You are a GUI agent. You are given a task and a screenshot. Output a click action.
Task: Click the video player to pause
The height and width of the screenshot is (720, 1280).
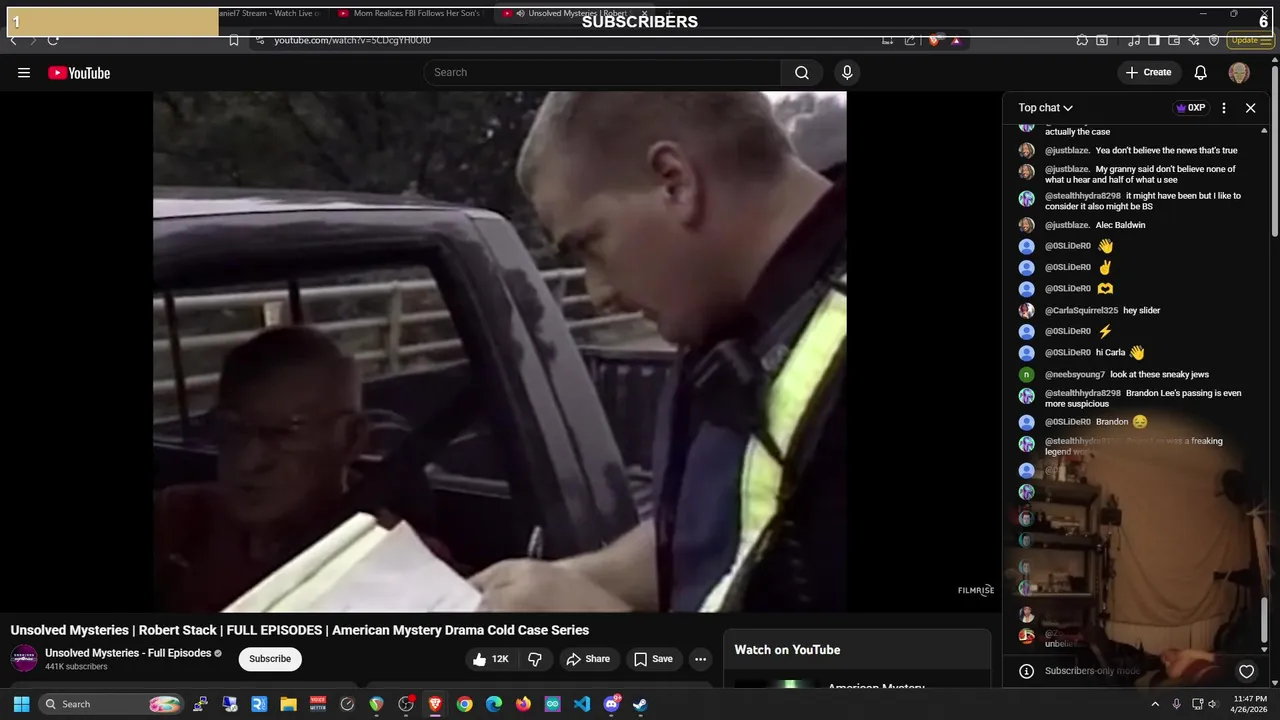tap(499, 351)
